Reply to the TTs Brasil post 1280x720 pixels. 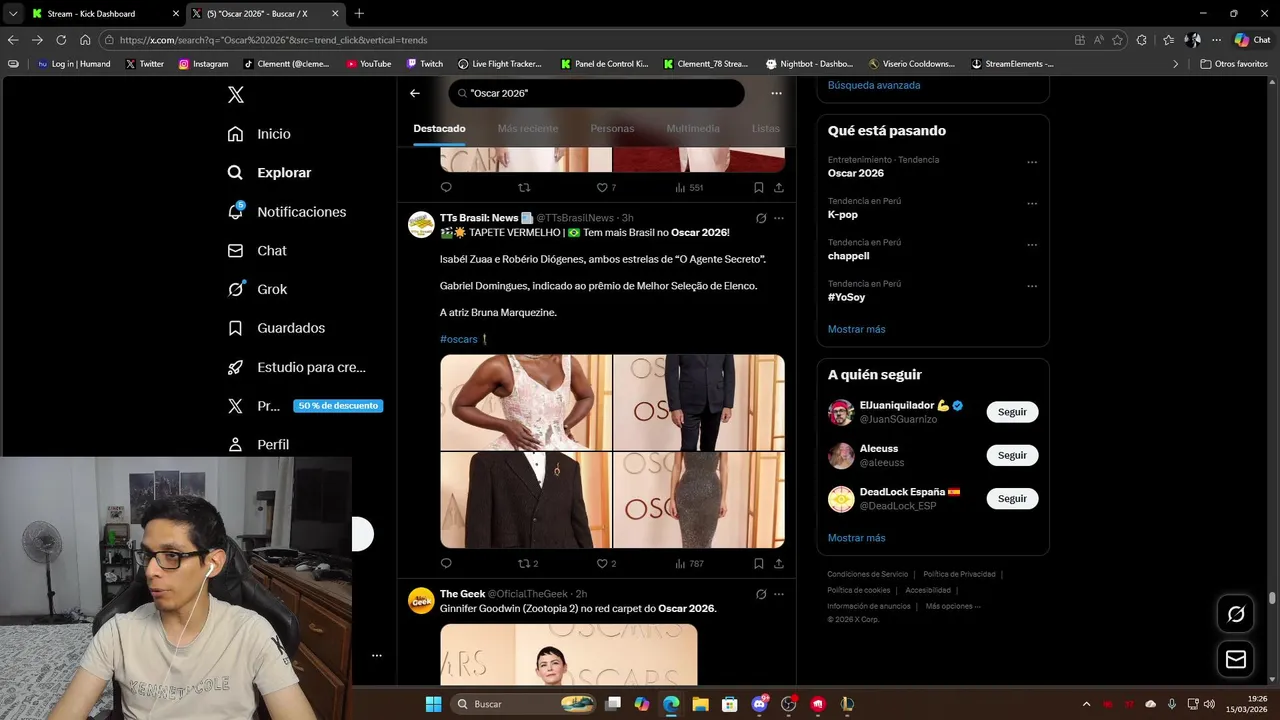446,564
